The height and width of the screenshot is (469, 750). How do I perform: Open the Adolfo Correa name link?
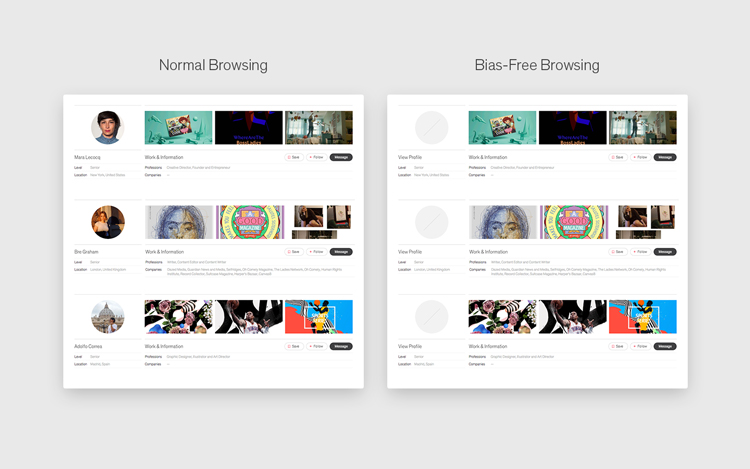[88, 347]
